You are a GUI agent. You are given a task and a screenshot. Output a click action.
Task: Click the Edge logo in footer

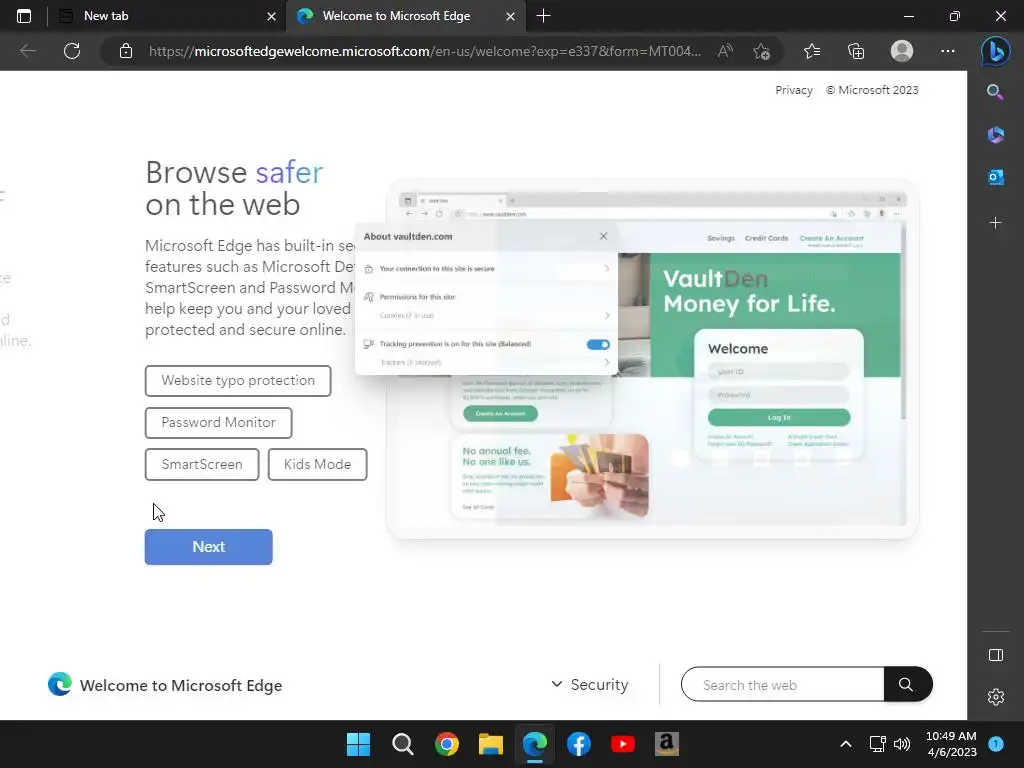point(59,684)
